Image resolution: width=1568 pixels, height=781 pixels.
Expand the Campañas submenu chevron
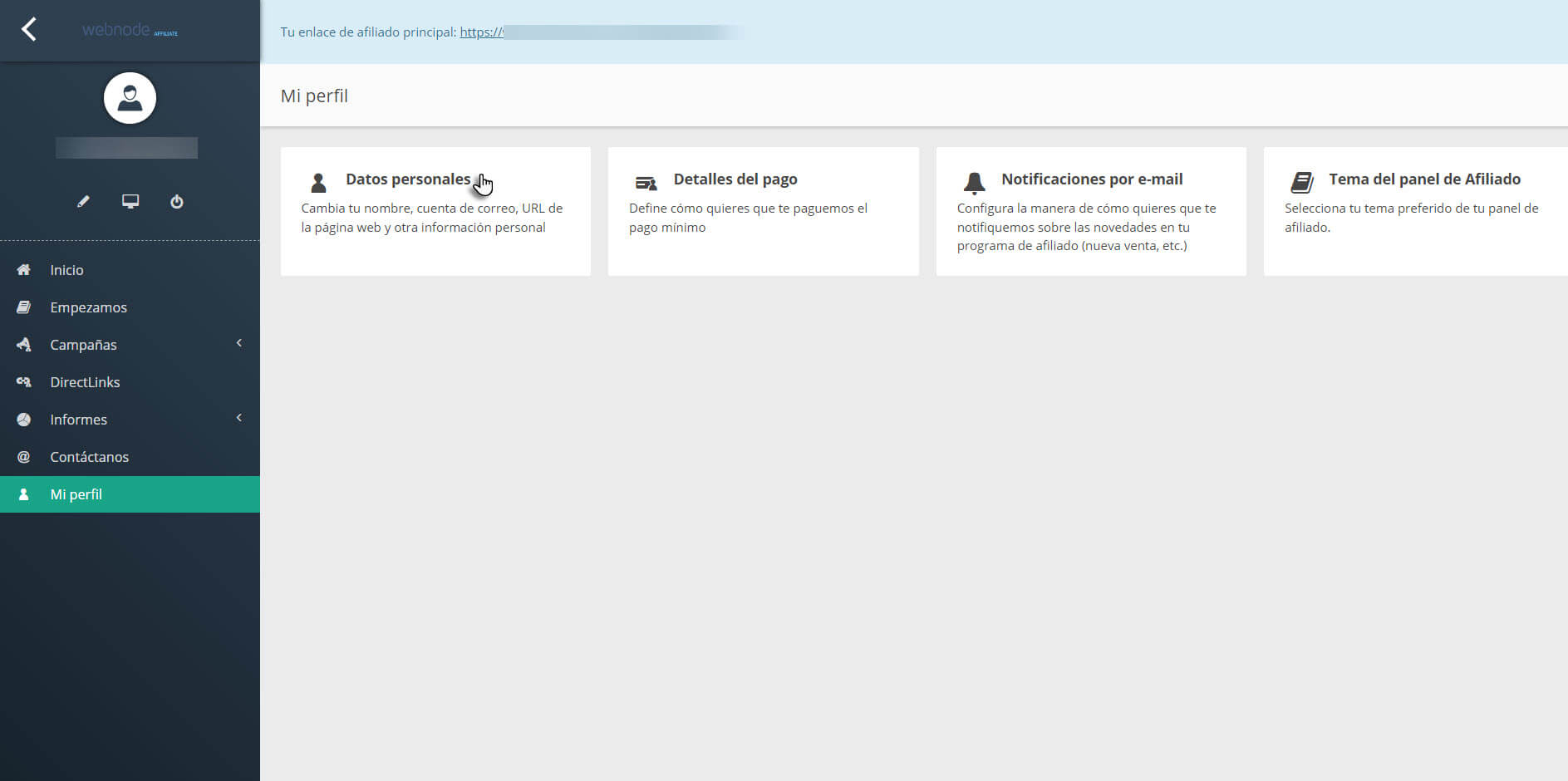(x=239, y=343)
